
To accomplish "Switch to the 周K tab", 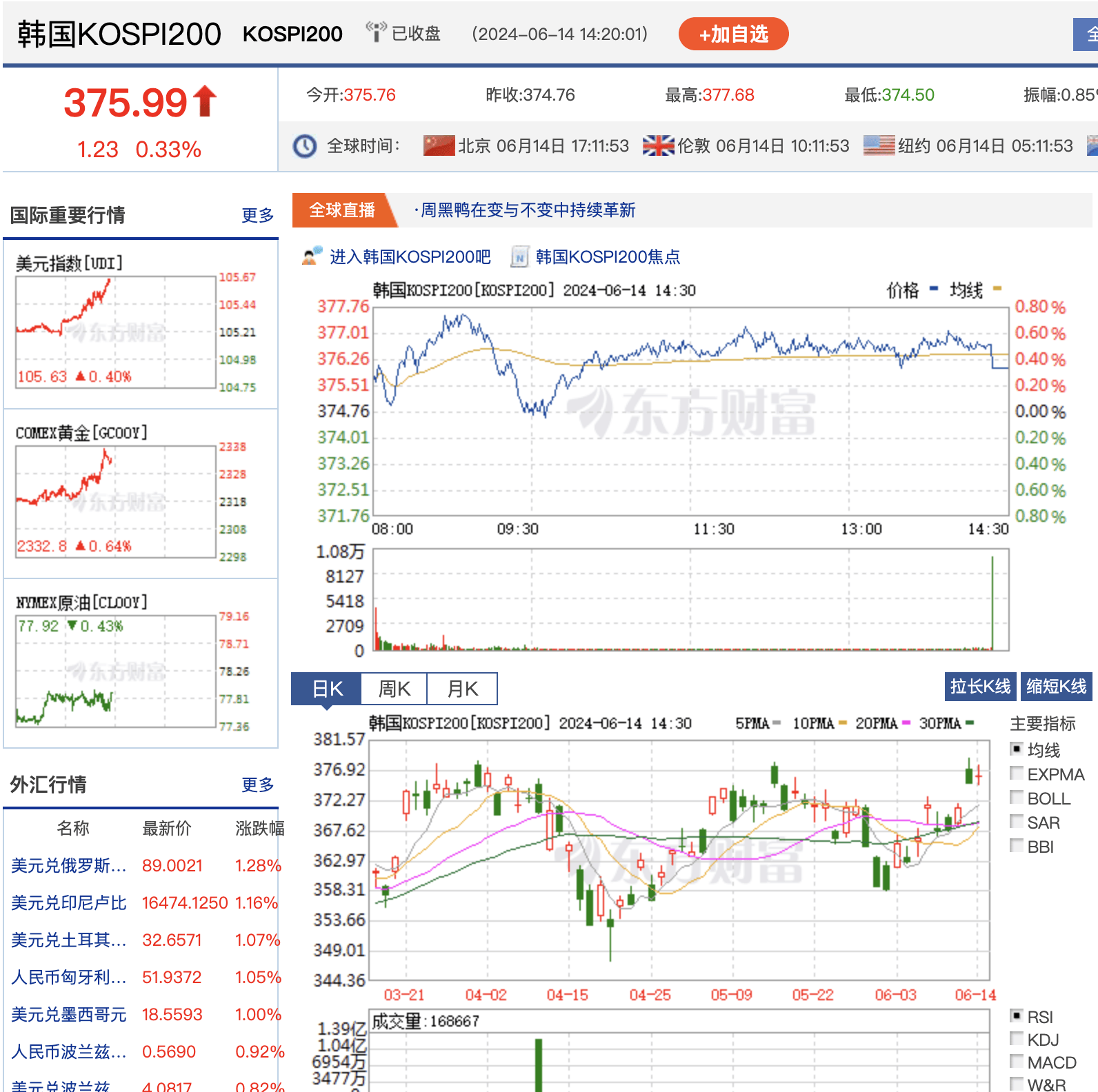I will pyautogui.click(x=394, y=689).
